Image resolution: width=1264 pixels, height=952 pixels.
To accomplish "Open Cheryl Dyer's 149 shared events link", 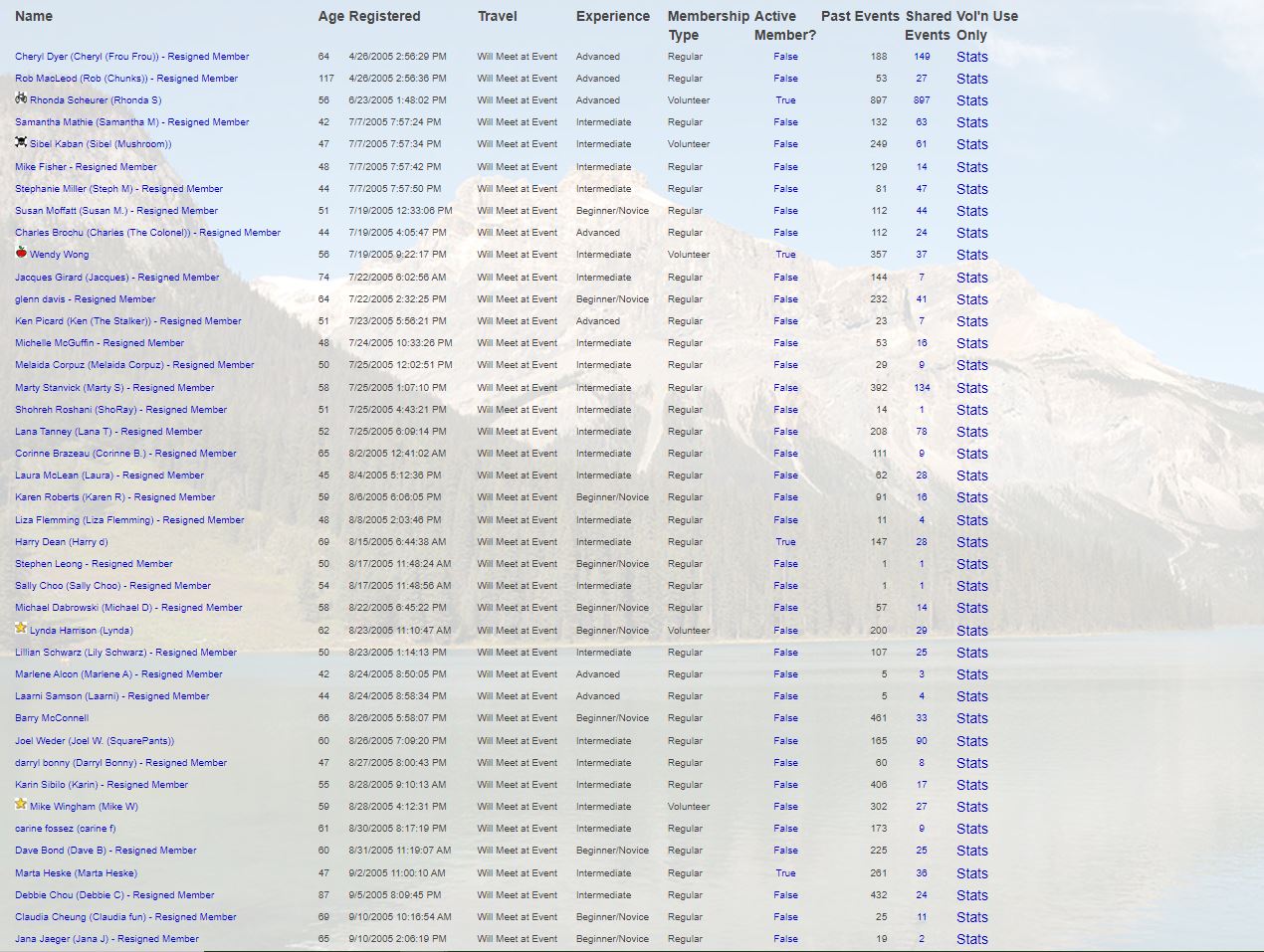I will [922, 57].
